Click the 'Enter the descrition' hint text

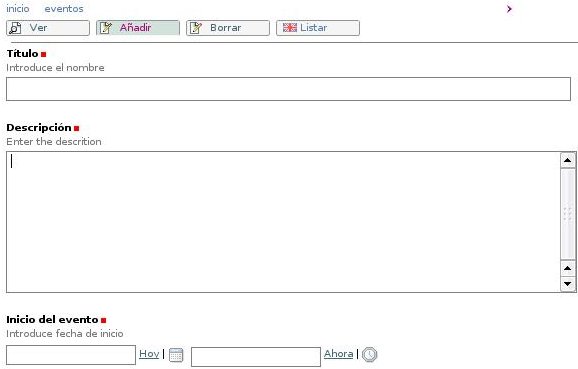(x=54, y=142)
